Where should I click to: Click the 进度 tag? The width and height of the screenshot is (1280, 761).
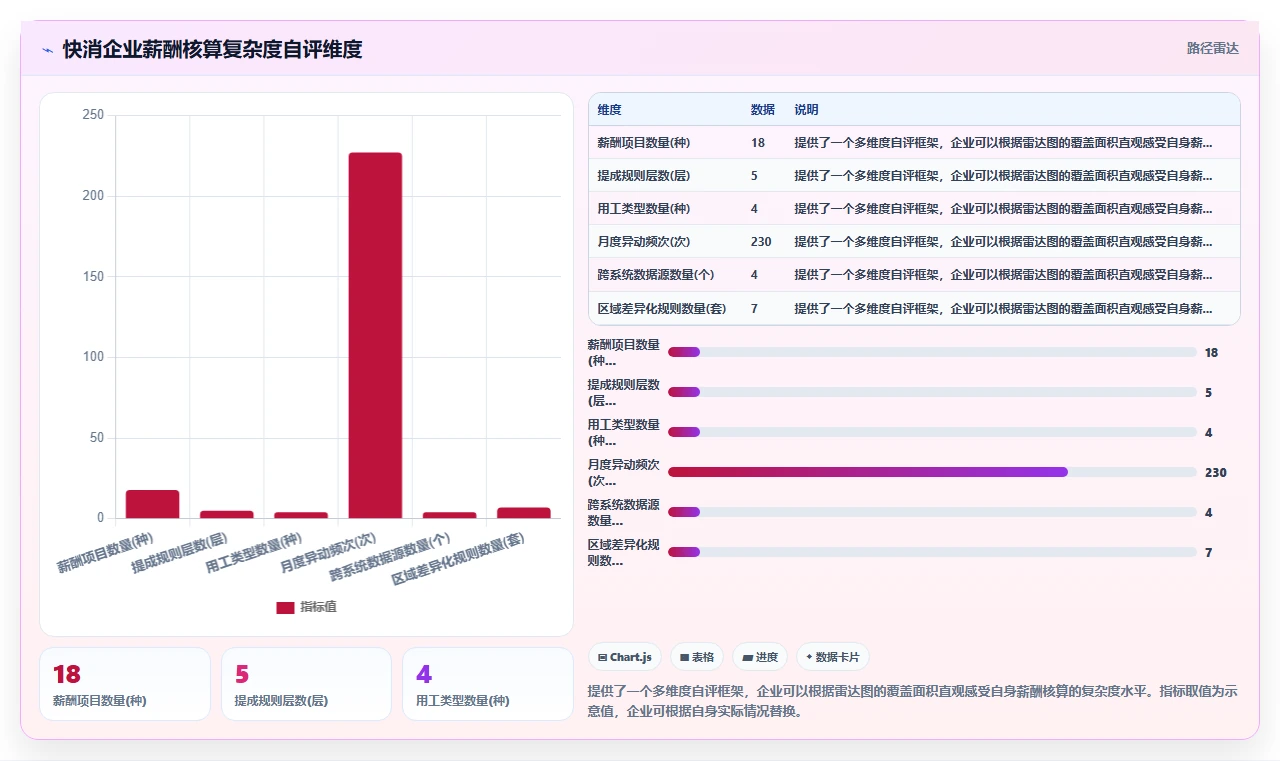click(760, 657)
